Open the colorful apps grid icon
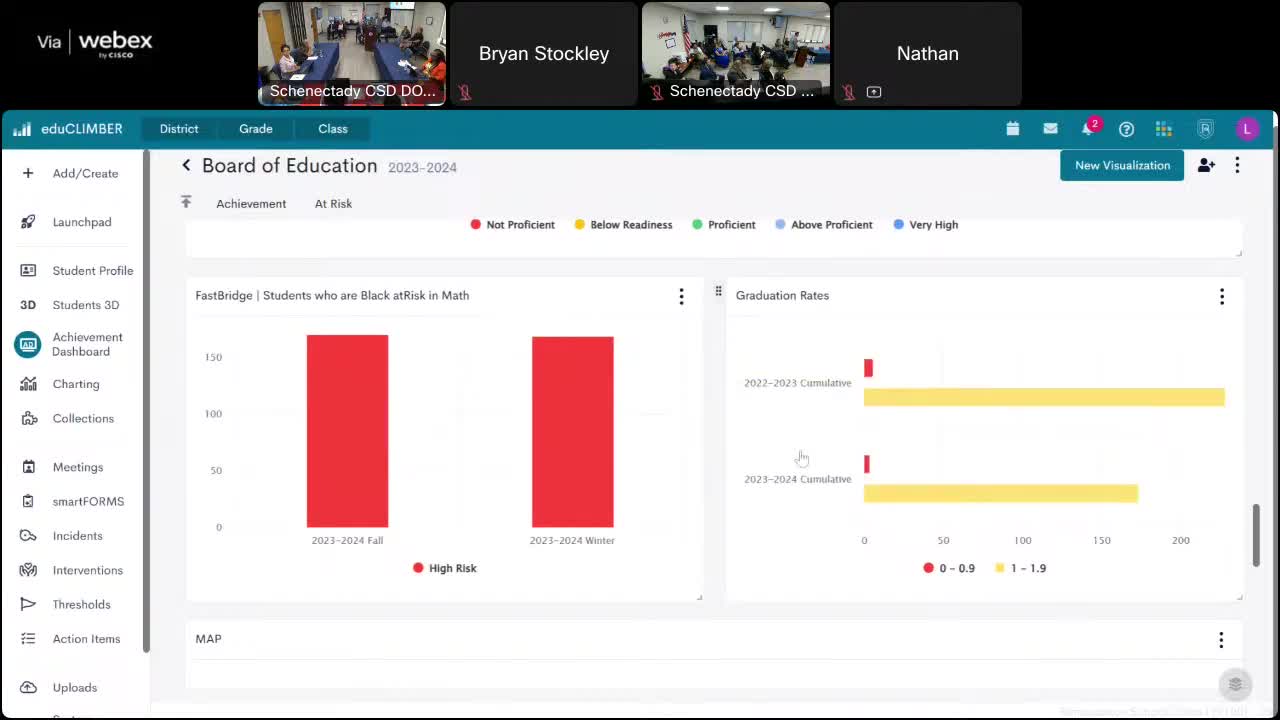The image size is (1280, 720). (1163, 129)
